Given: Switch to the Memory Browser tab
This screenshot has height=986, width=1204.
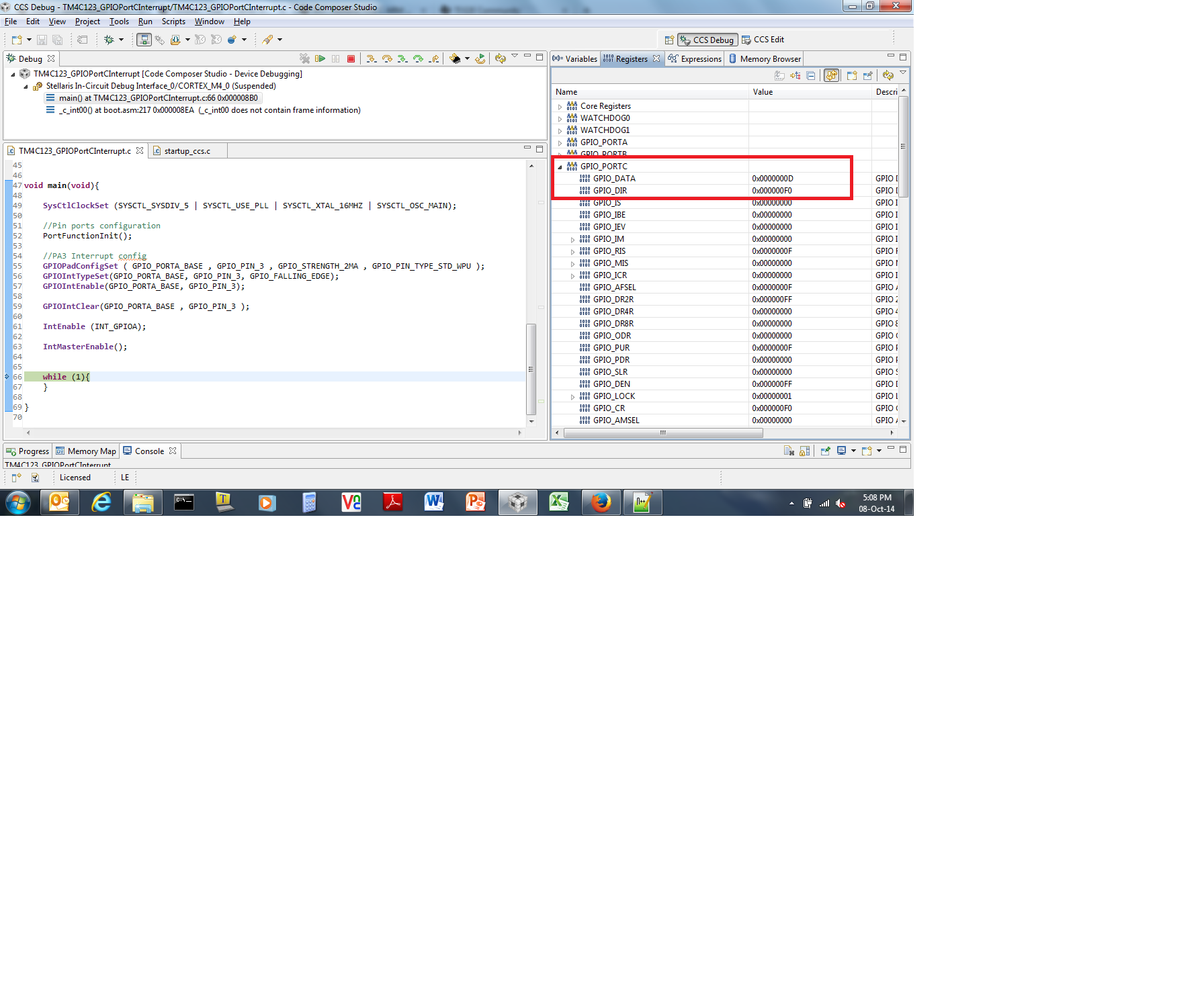Looking at the screenshot, I should click(x=765, y=59).
